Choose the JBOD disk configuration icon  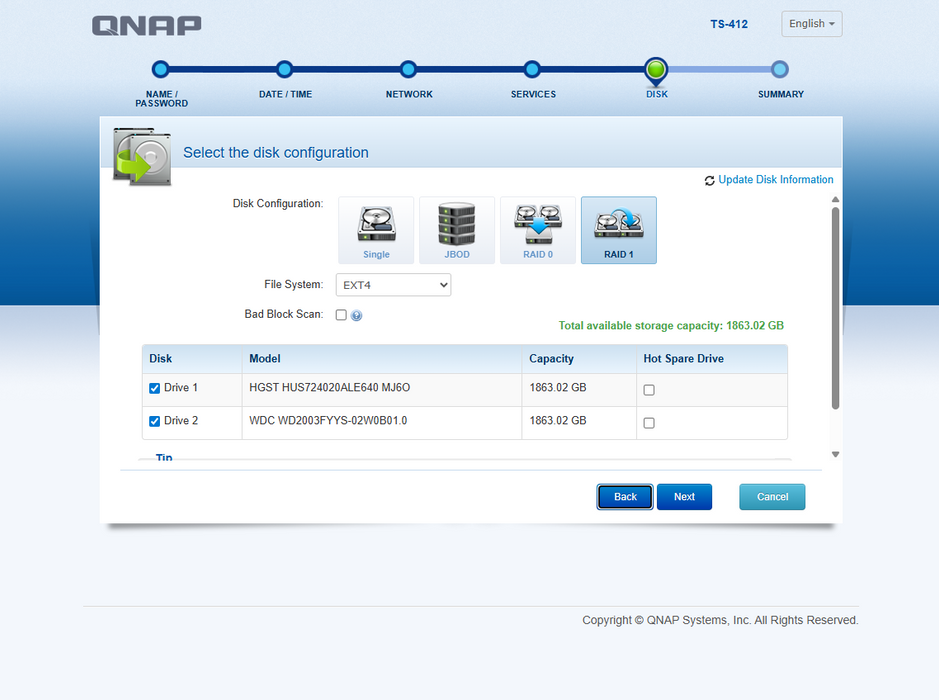457,230
